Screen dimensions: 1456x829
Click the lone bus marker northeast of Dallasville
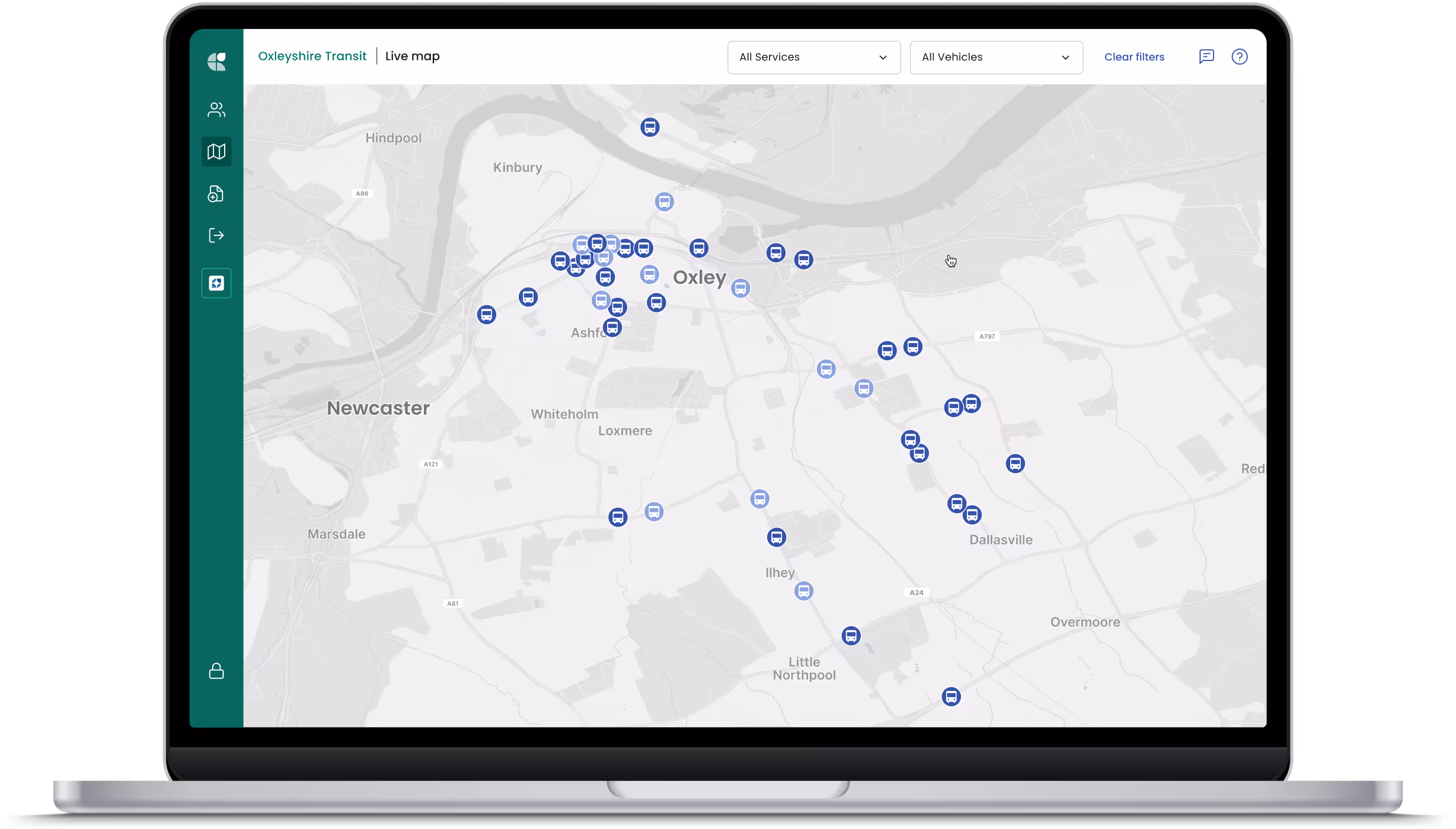point(1015,463)
